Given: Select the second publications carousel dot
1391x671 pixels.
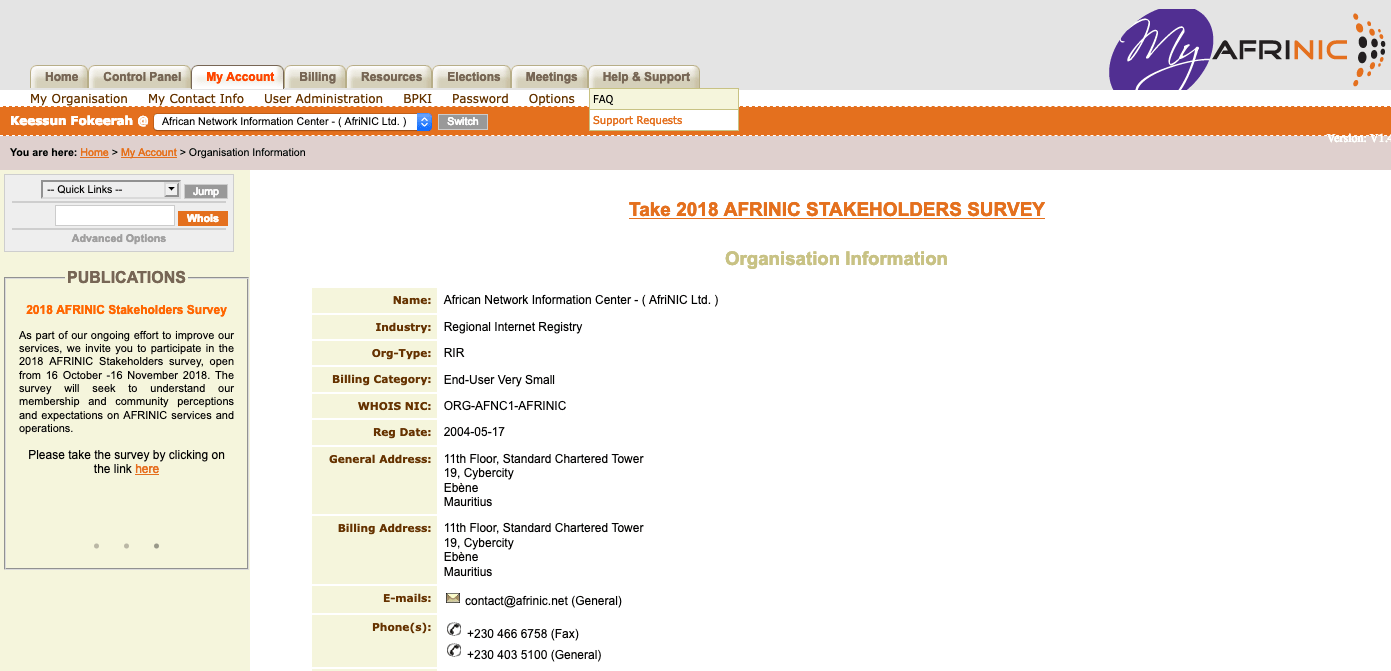Looking at the screenshot, I should (126, 546).
